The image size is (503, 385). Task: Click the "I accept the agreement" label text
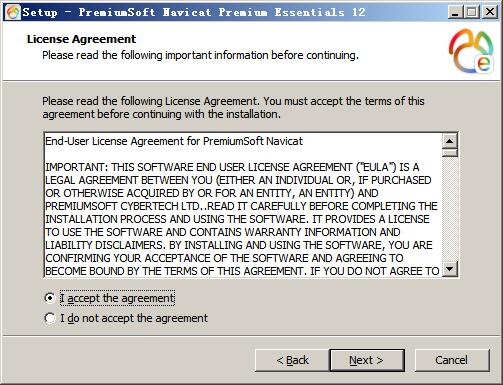pyautogui.click(x=117, y=298)
